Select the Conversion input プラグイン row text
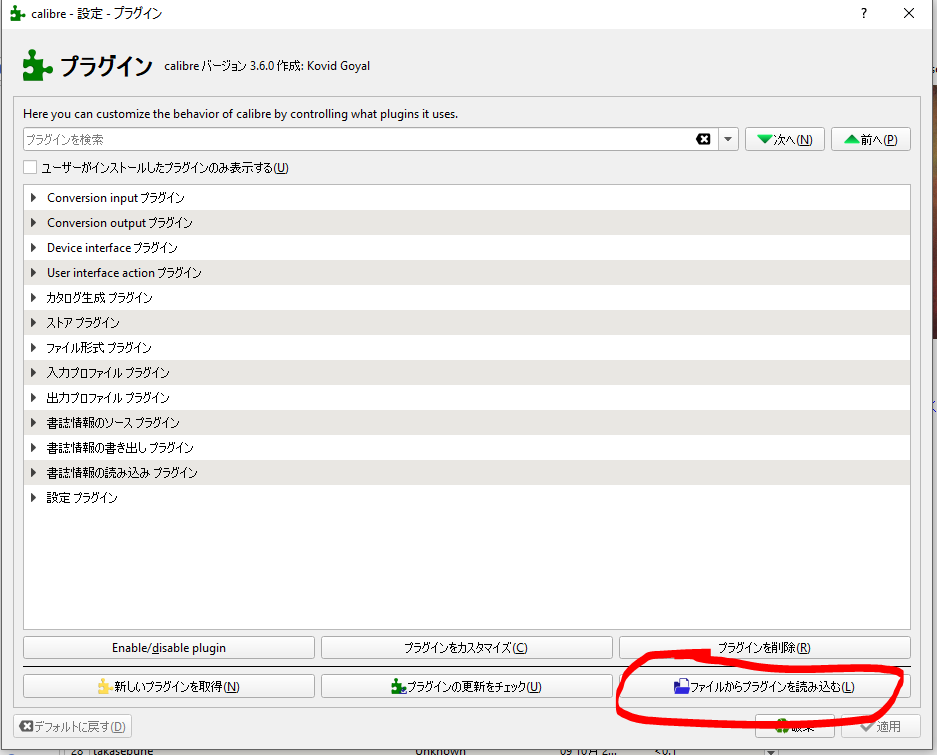This screenshot has height=755, width=937. [116, 197]
